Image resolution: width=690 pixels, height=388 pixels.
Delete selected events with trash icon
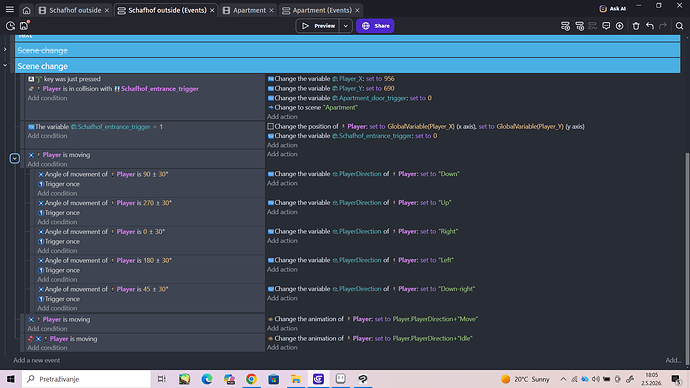tap(636, 26)
